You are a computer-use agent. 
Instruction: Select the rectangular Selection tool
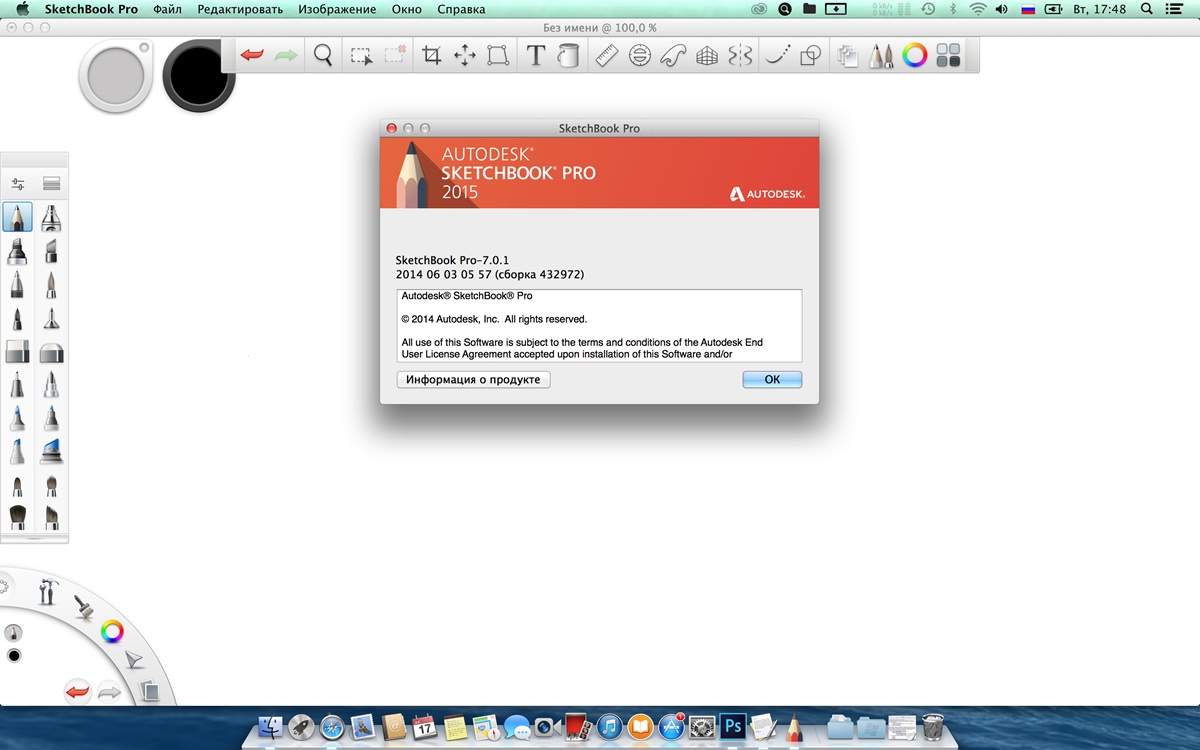point(361,56)
